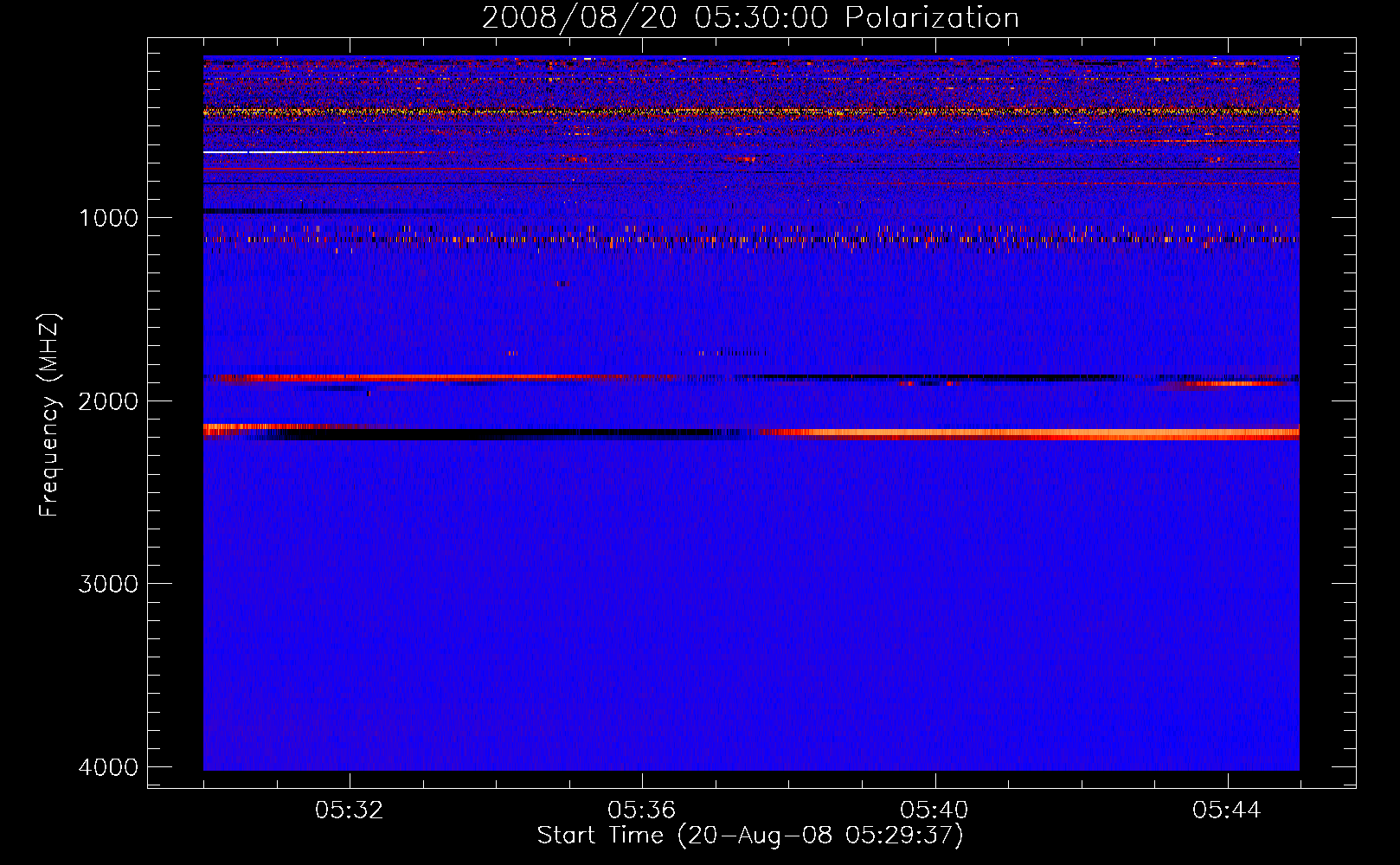Select the 05:36 time tick label
1400x865 pixels.
tap(642, 811)
